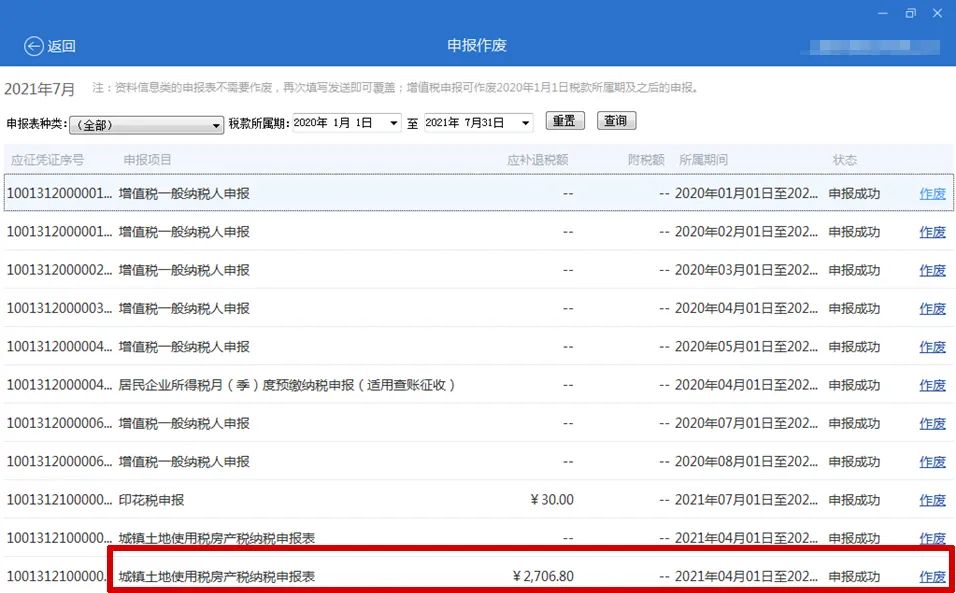Click the 所属期间 column header
The width and height of the screenshot is (956, 593).
[703, 160]
